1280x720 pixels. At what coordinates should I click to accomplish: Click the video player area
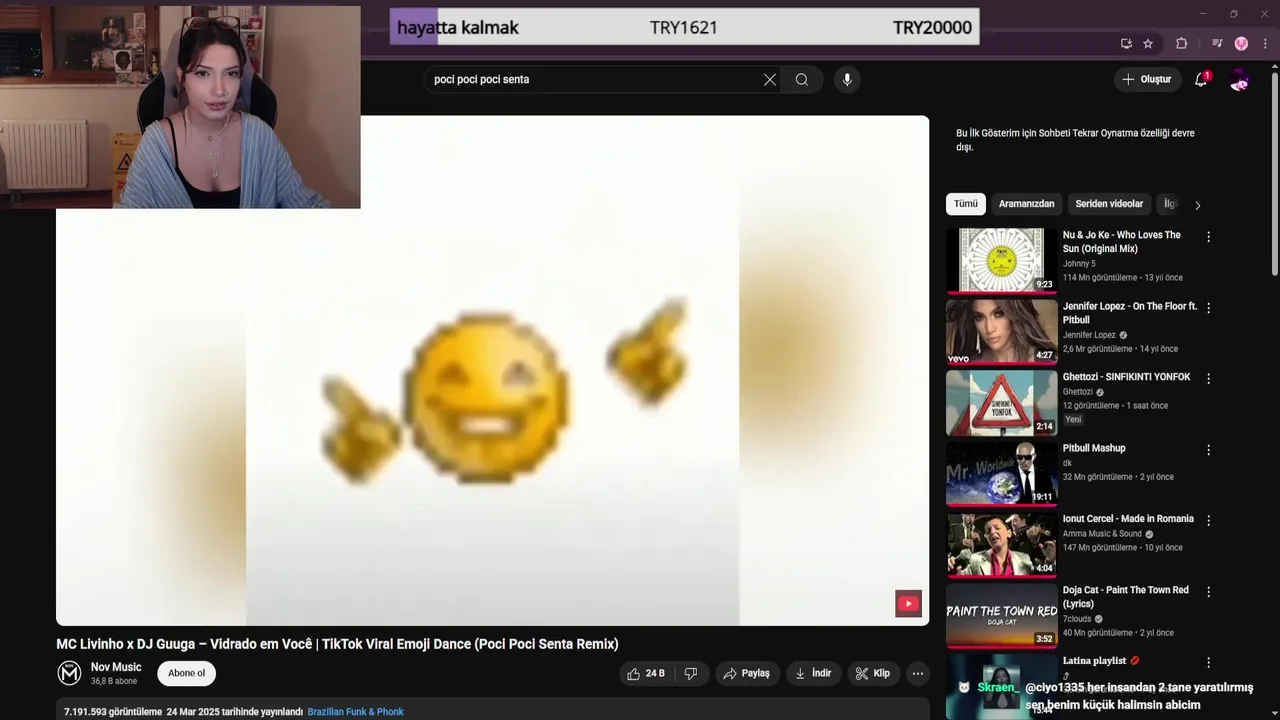492,370
